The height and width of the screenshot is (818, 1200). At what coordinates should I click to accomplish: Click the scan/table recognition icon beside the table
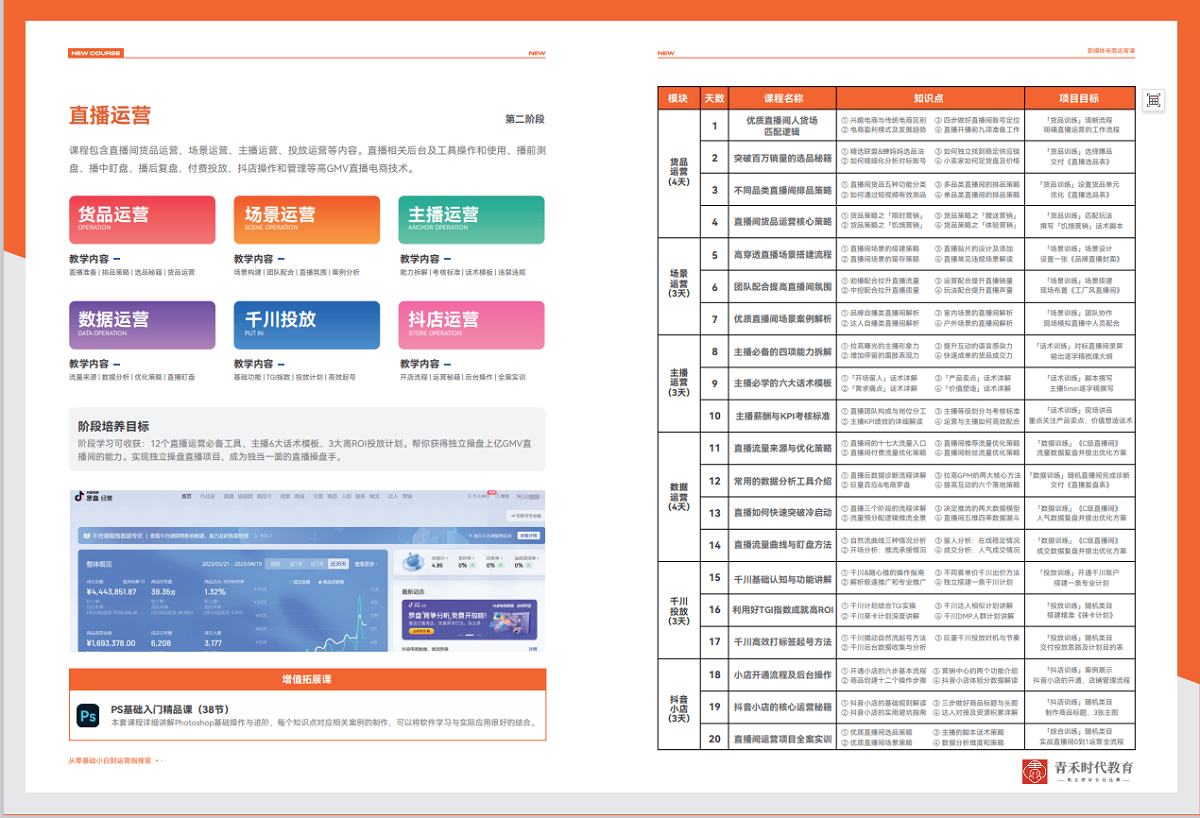pos(1153,100)
